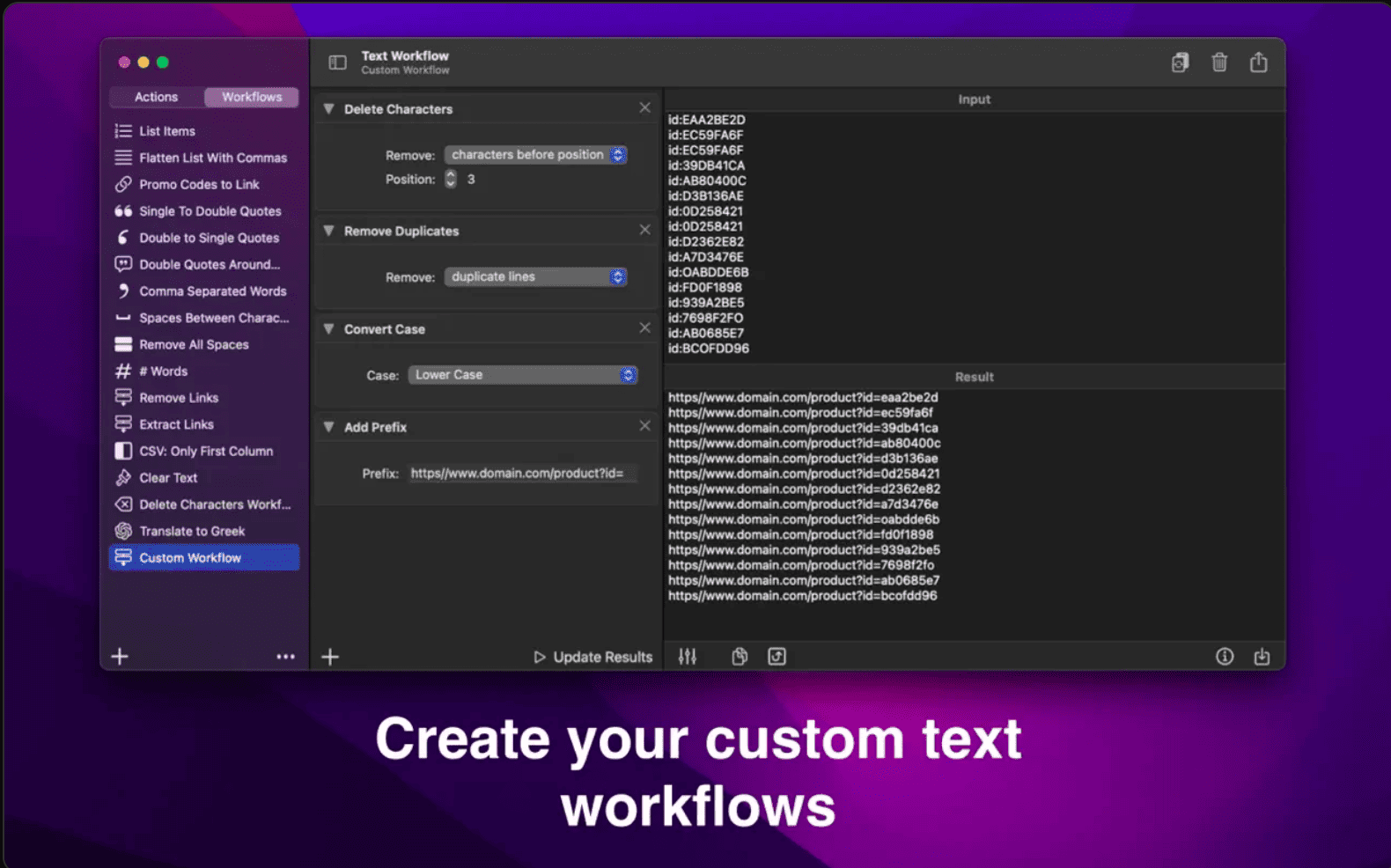Image resolution: width=1391 pixels, height=868 pixels.
Task: Collapse the Remove Duplicates section
Action: tap(328, 231)
